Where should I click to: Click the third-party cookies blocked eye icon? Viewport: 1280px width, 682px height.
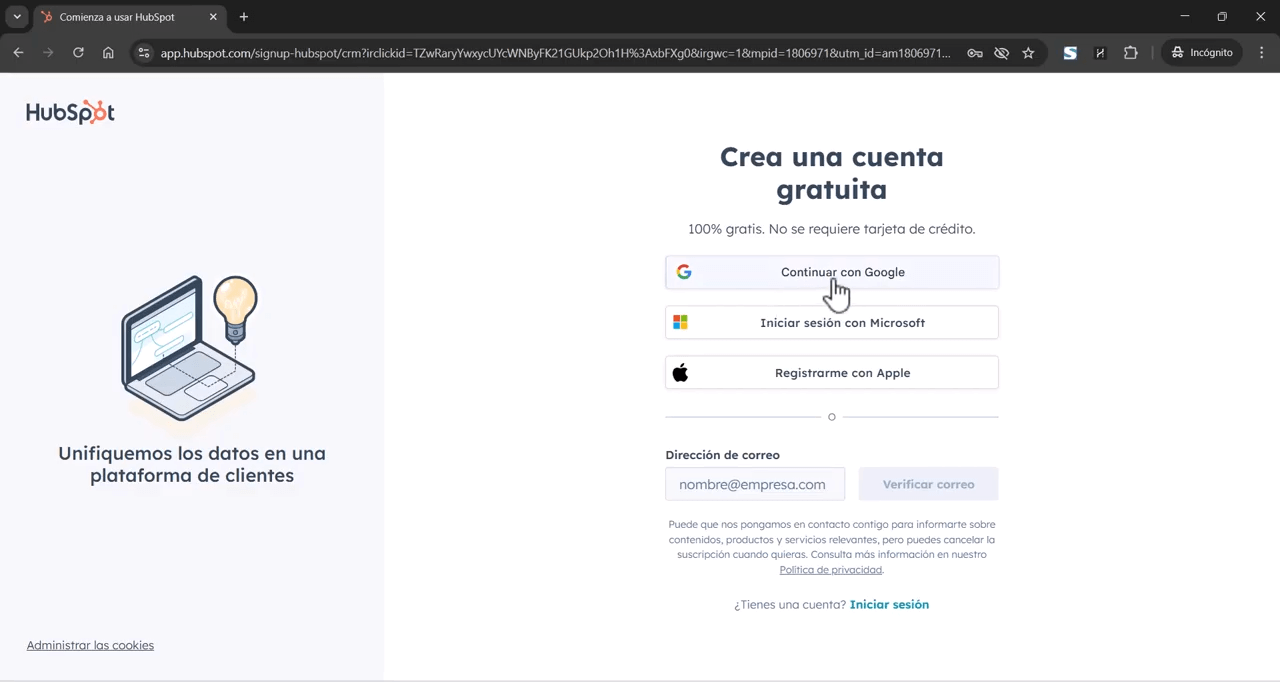[1001, 53]
